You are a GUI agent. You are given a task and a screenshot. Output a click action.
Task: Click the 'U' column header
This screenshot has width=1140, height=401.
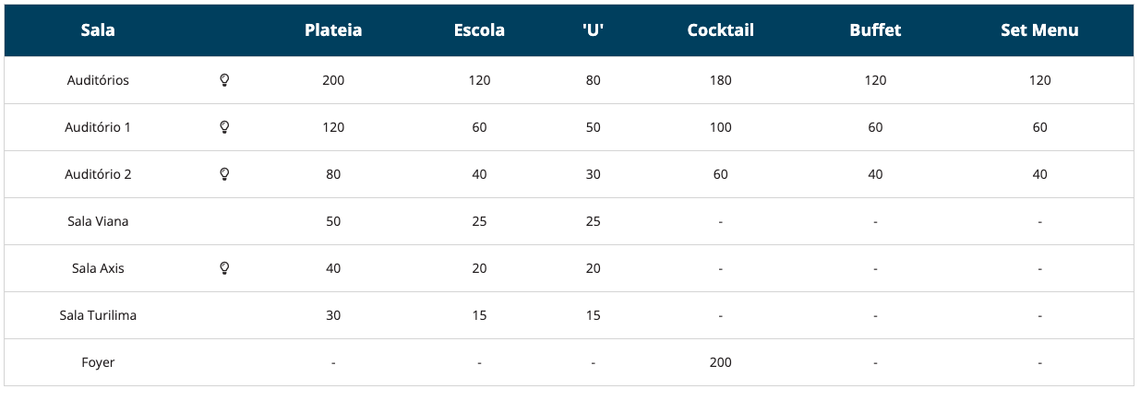(593, 31)
